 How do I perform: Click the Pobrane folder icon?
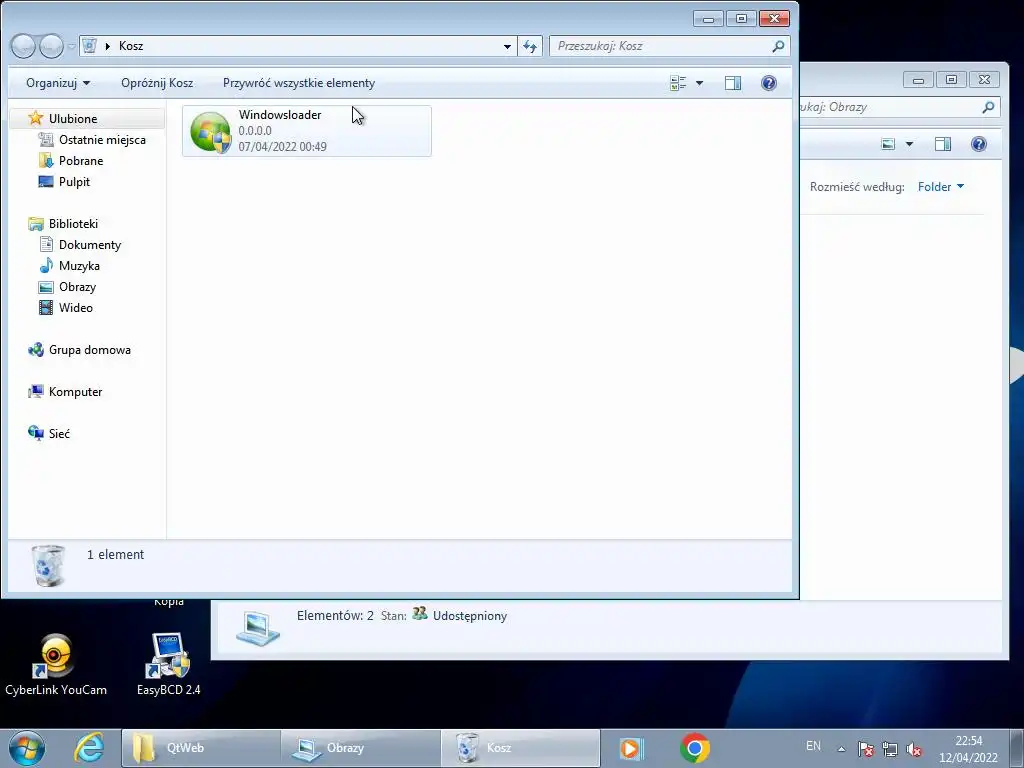pos(46,160)
